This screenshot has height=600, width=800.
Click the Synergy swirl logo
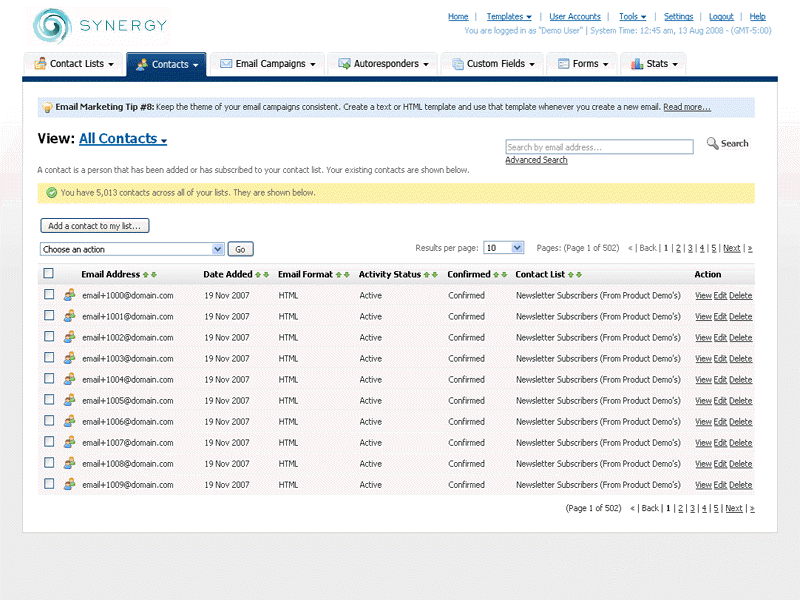tap(51, 26)
